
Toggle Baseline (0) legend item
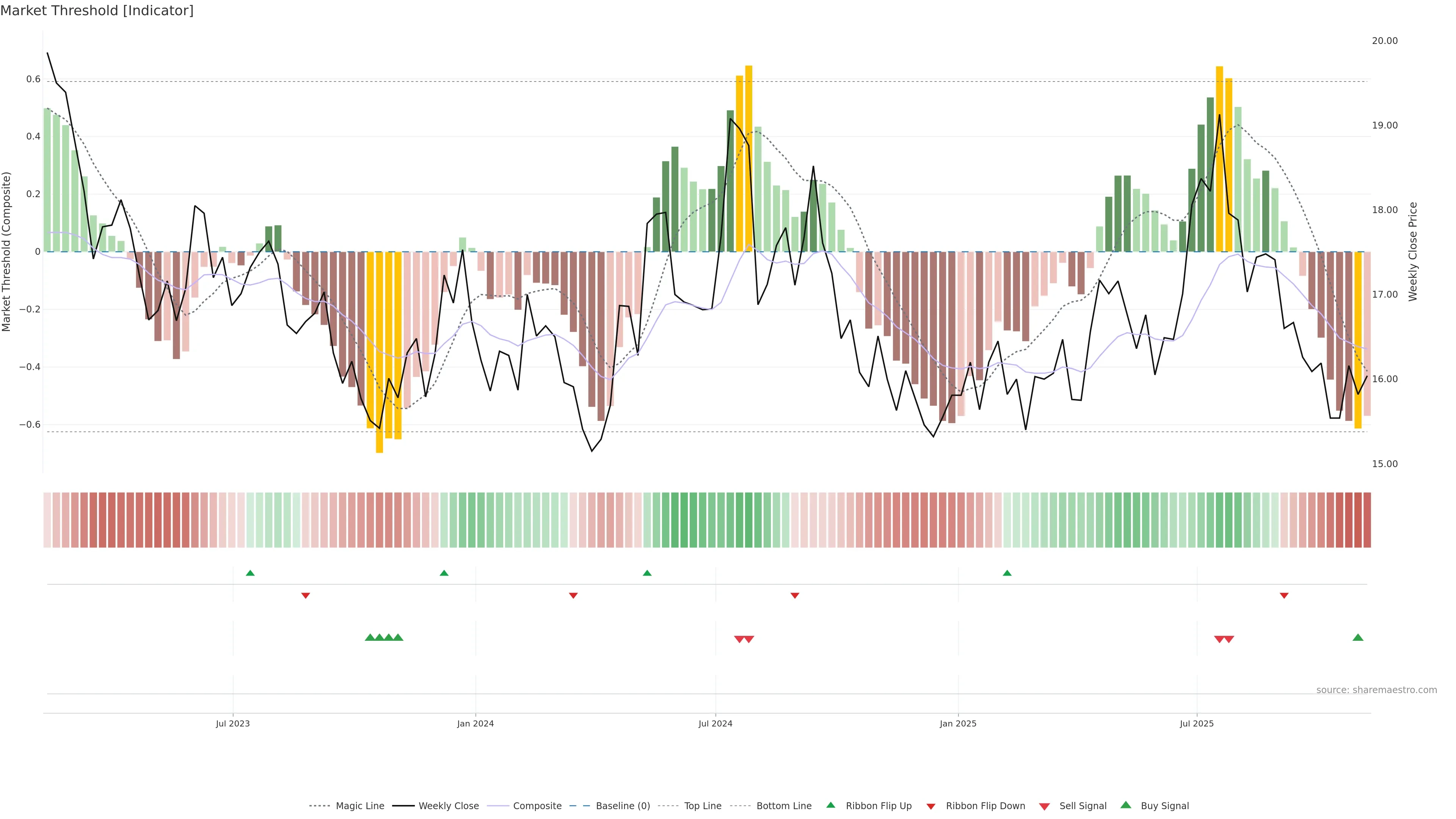(x=623, y=806)
